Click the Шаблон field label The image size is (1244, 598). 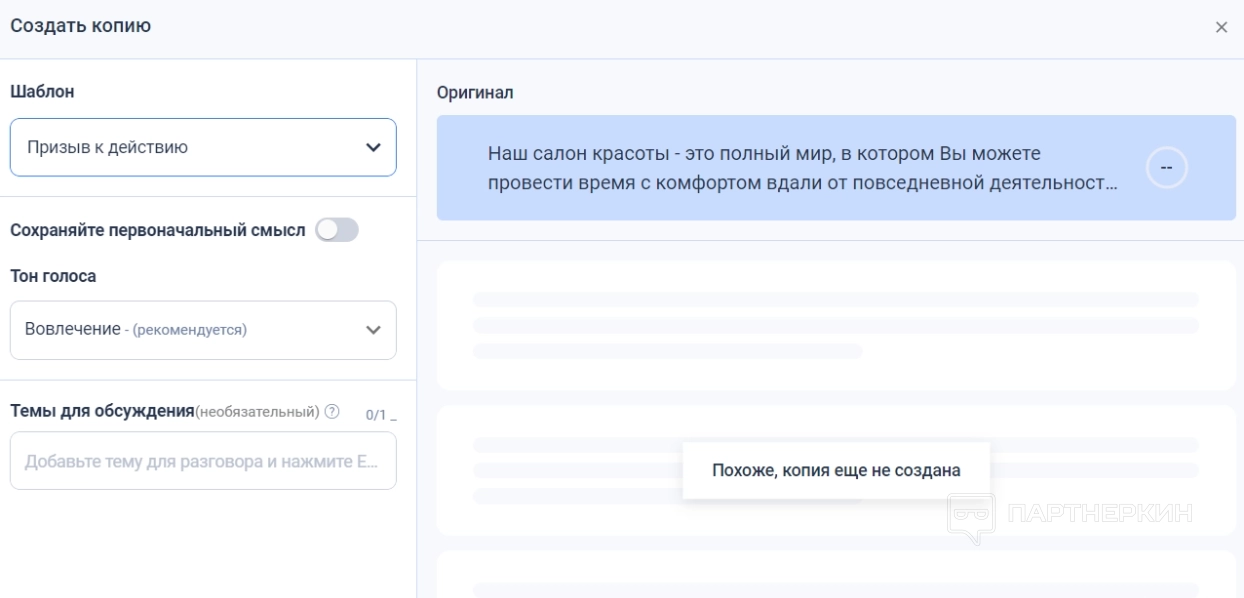pyautogui.click(x=43, y=91)
